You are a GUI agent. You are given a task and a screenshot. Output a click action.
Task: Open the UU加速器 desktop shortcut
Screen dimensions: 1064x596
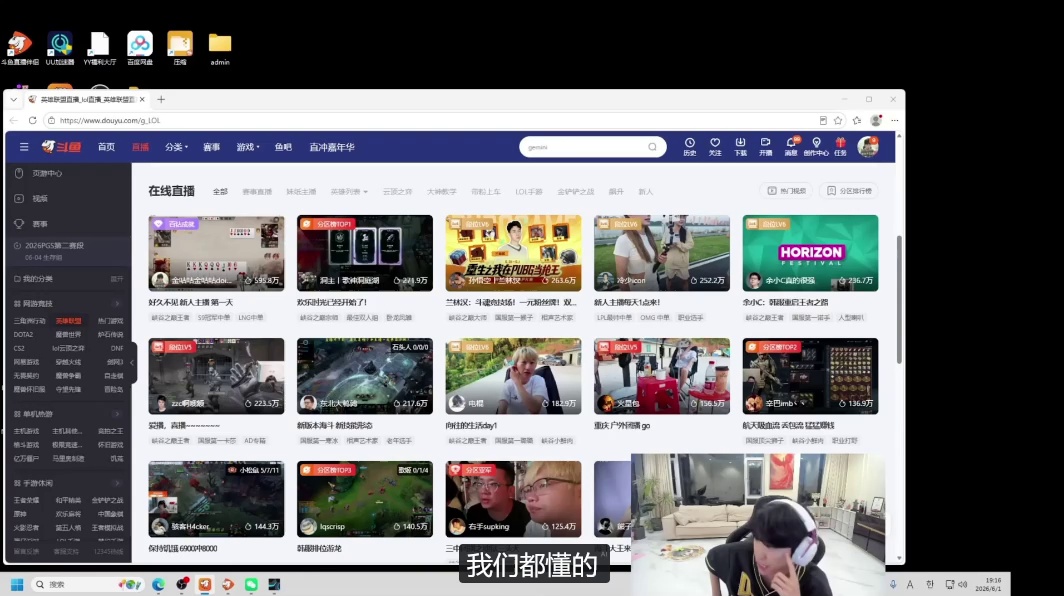point(60,49)
